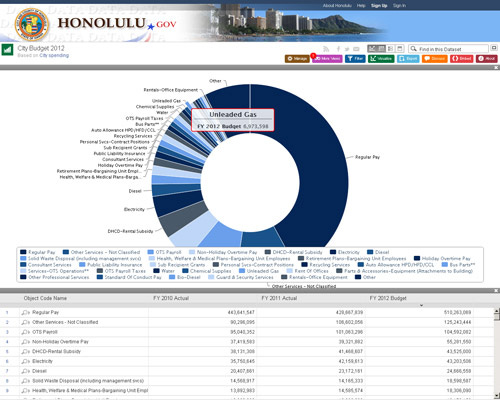The width and height of the screenshot is (500, 400).
Task: Click the Object Code Name column header
Action: coord(45,298)
